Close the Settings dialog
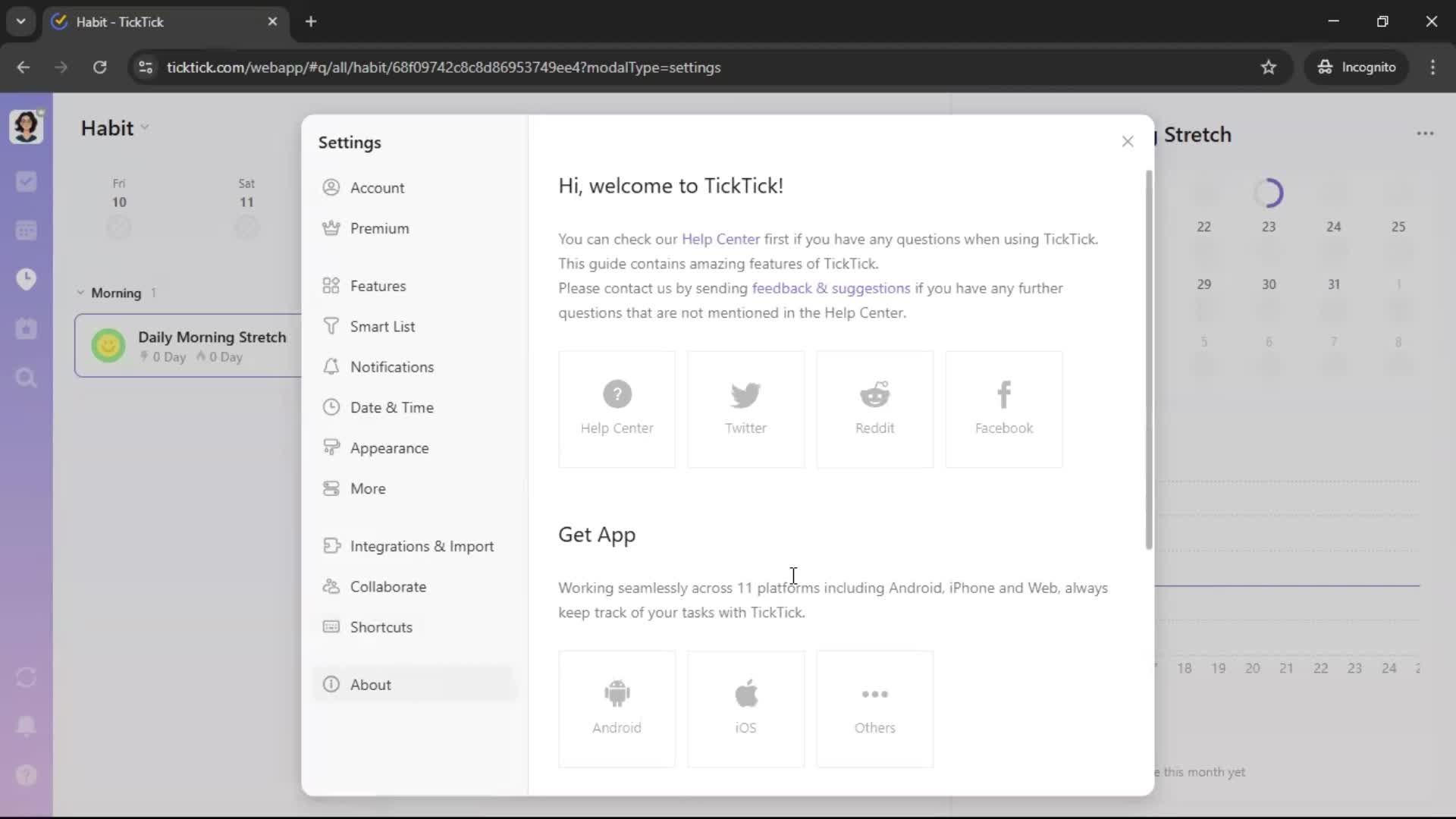The height and width of the screenshot is (819, 1456). click(x=1127, y=142)
